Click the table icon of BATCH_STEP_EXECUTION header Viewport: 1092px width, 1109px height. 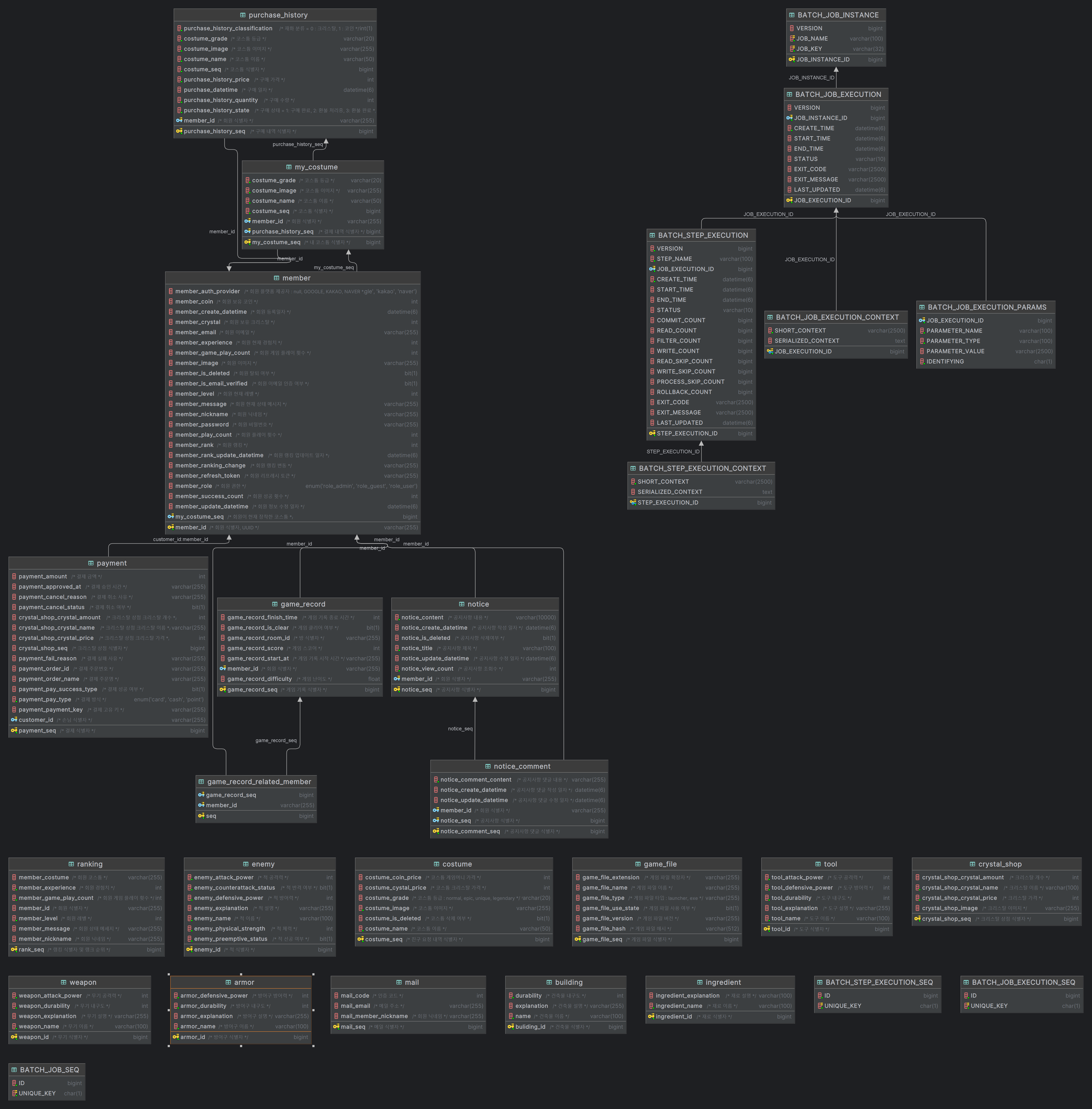tap(652, 235)
